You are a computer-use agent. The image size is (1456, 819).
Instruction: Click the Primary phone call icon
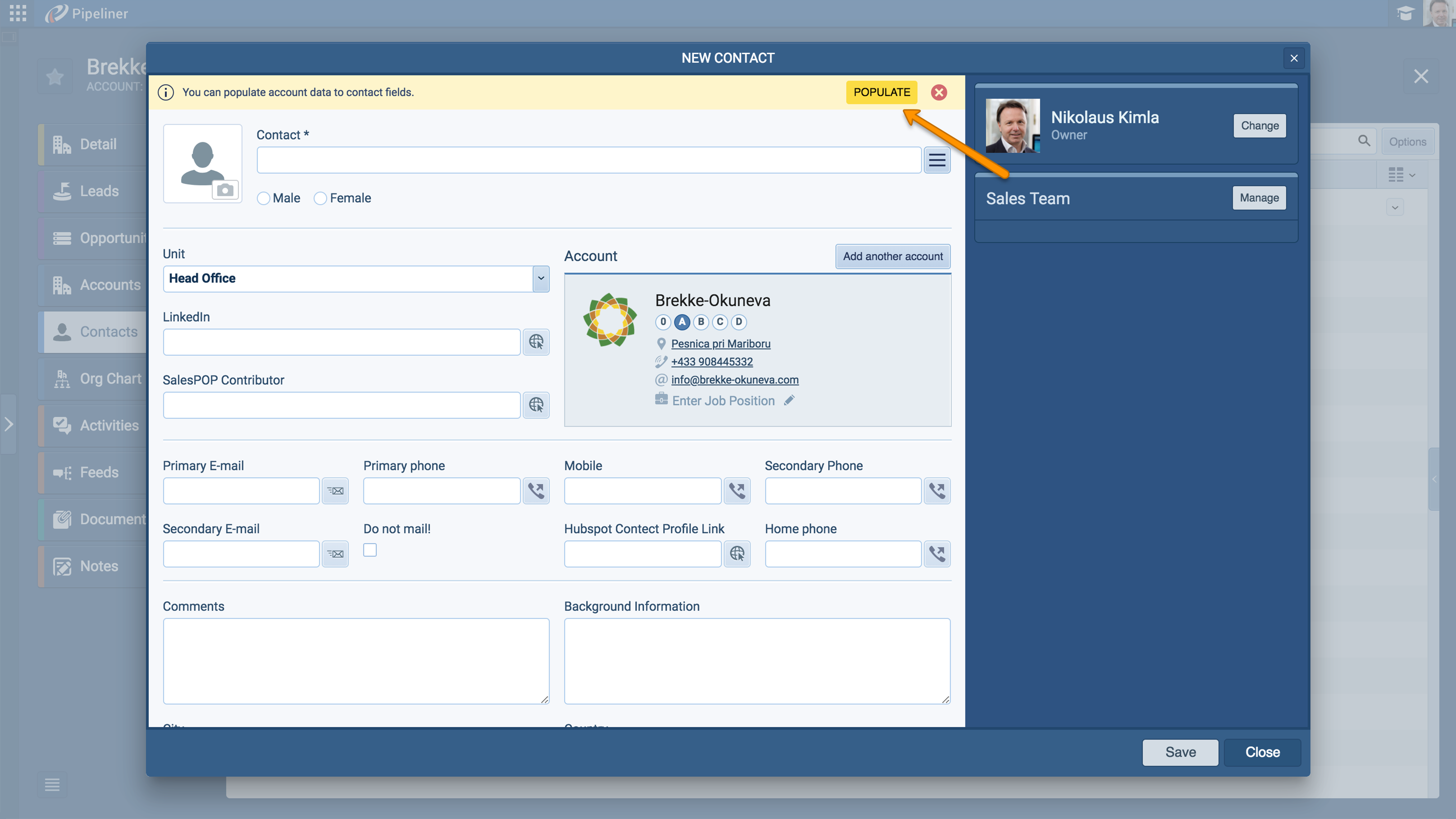(x=536, y=491)
